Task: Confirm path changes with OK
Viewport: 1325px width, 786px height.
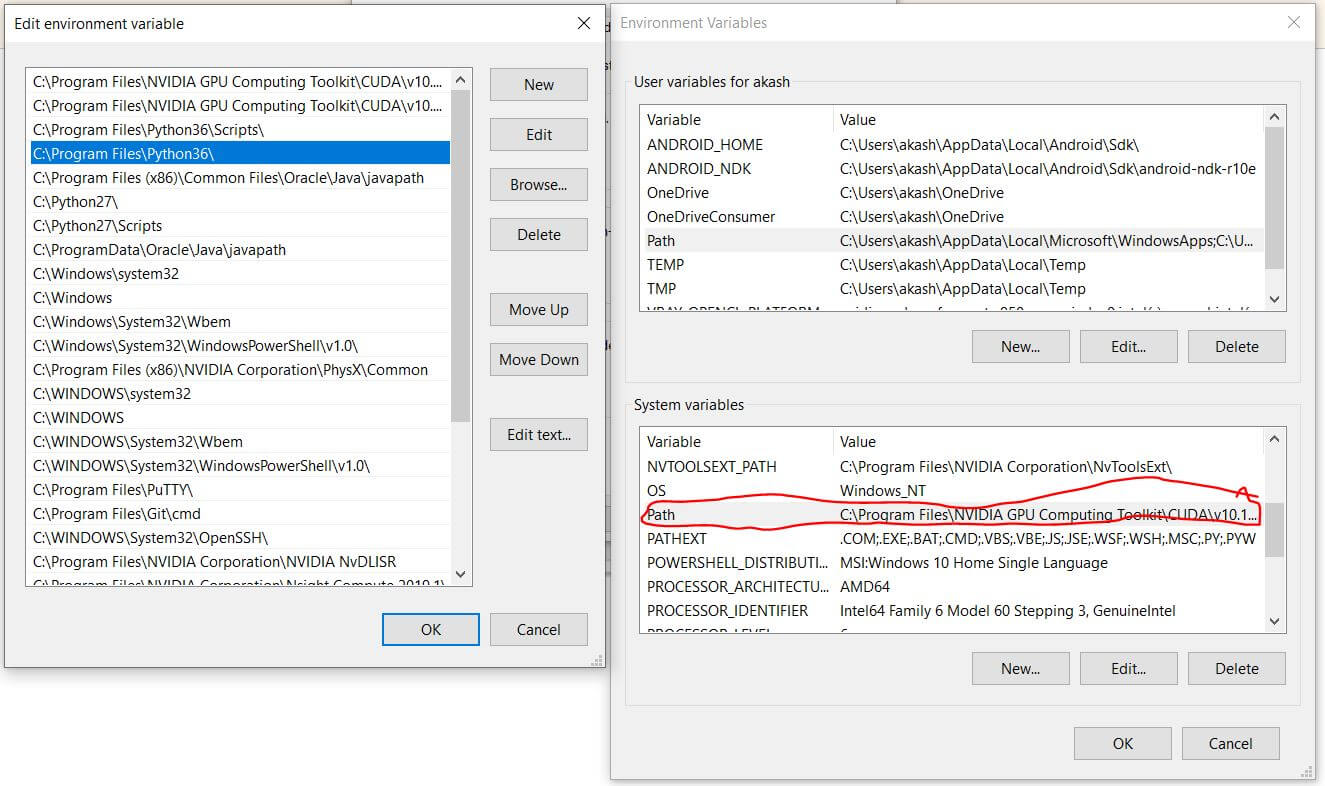Action: point(430,629)
